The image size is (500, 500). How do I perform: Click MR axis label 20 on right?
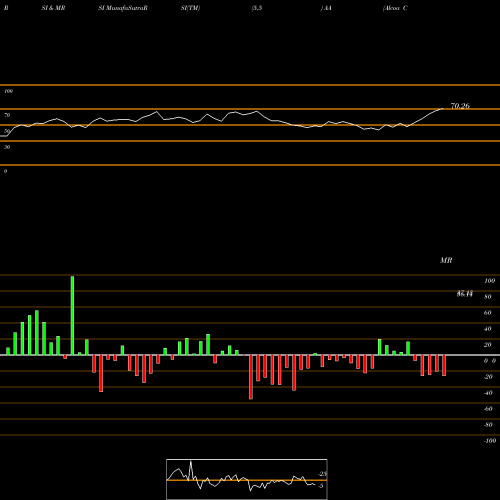[488, 345]
